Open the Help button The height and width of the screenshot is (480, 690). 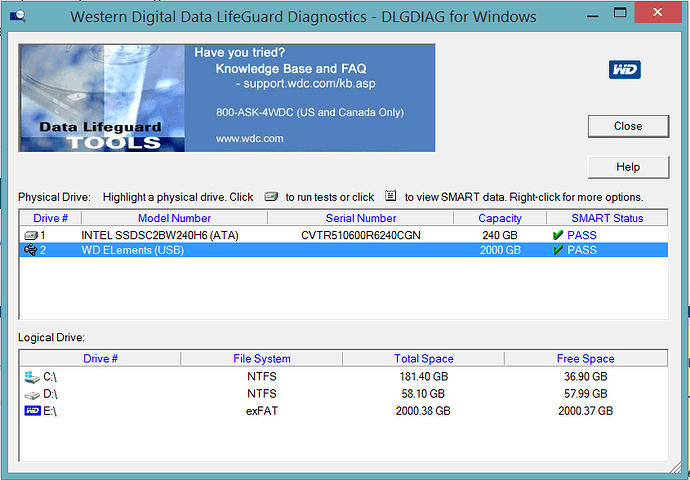(x=628, y=167)
